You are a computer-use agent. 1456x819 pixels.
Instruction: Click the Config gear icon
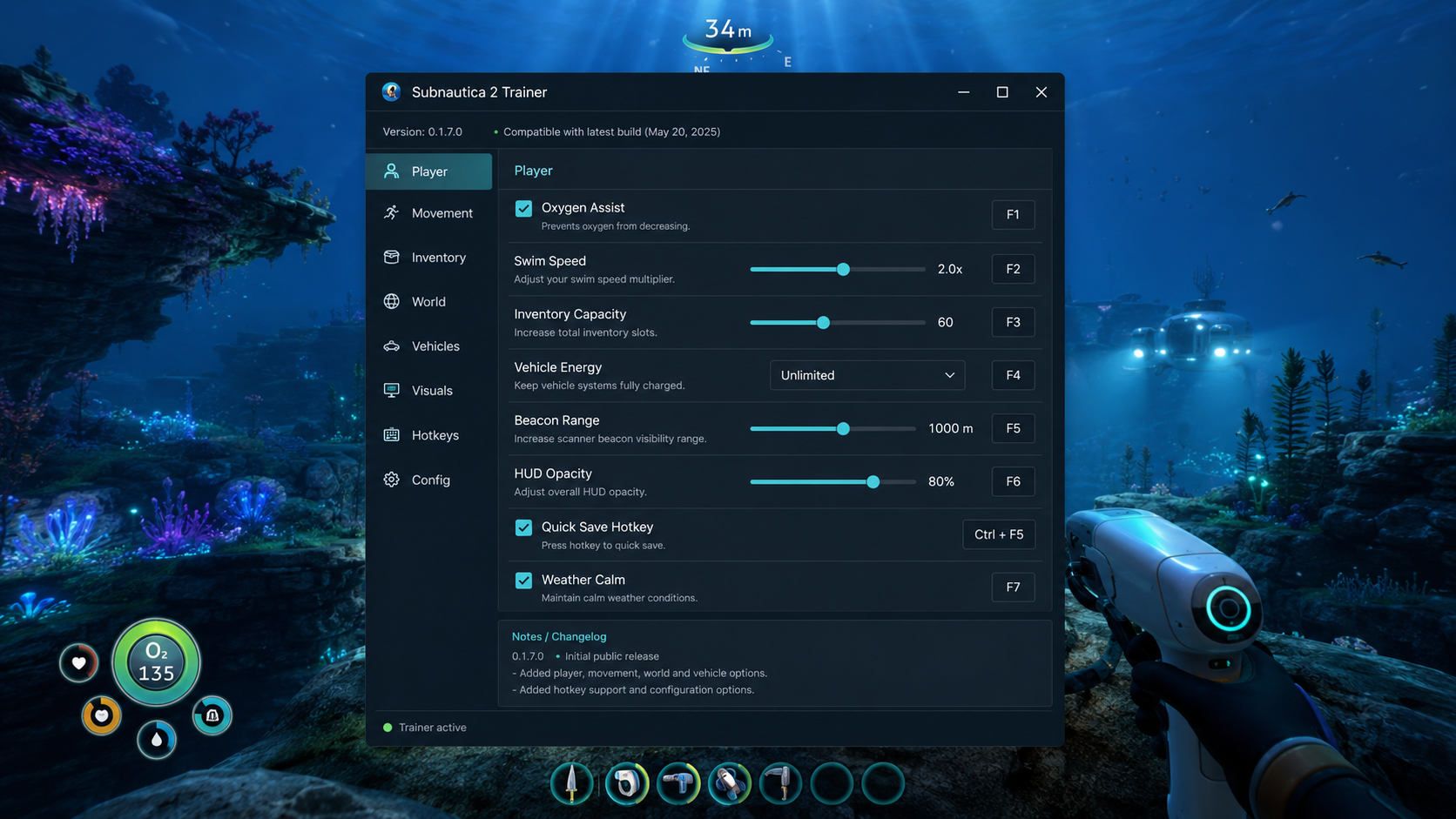(x=392, y=480)
